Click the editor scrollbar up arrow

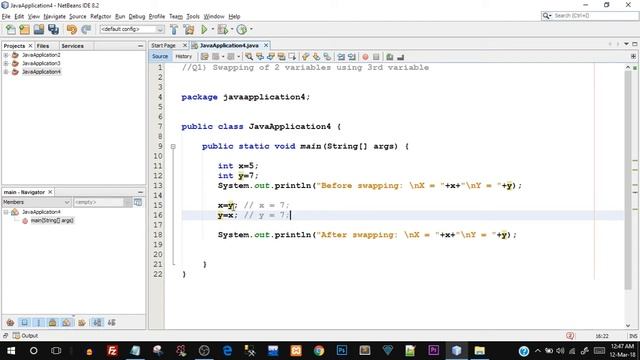pyautogui.click(x=628, y=67)
